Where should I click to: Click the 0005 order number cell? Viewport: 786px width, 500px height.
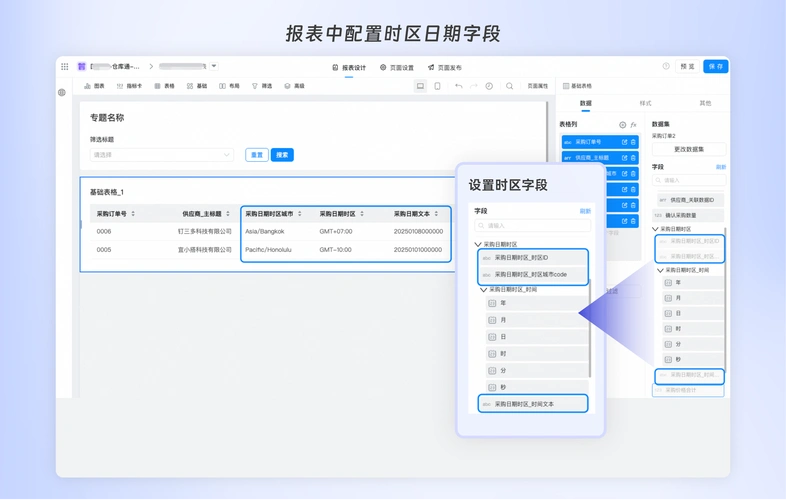tap(104, 250)
